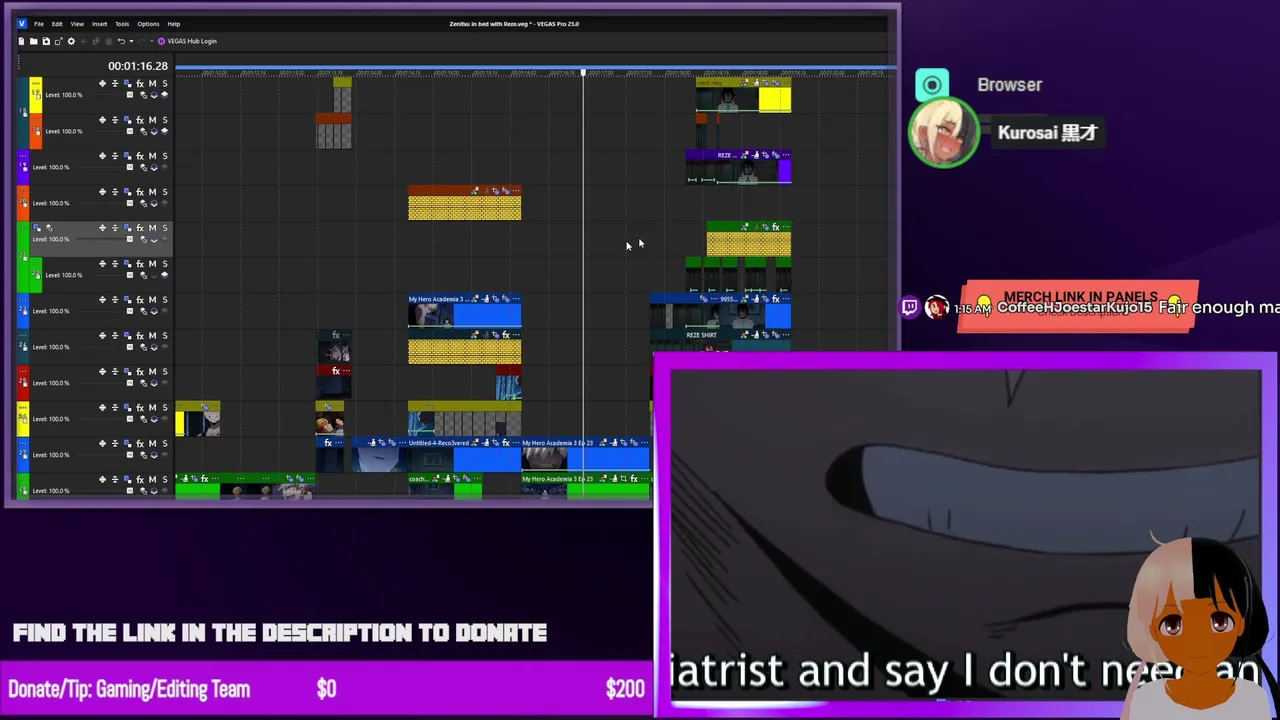The width and height of the screenshot is (1280, 720).
Task: Click the Kurosai avatar picture
Action: 943,133
